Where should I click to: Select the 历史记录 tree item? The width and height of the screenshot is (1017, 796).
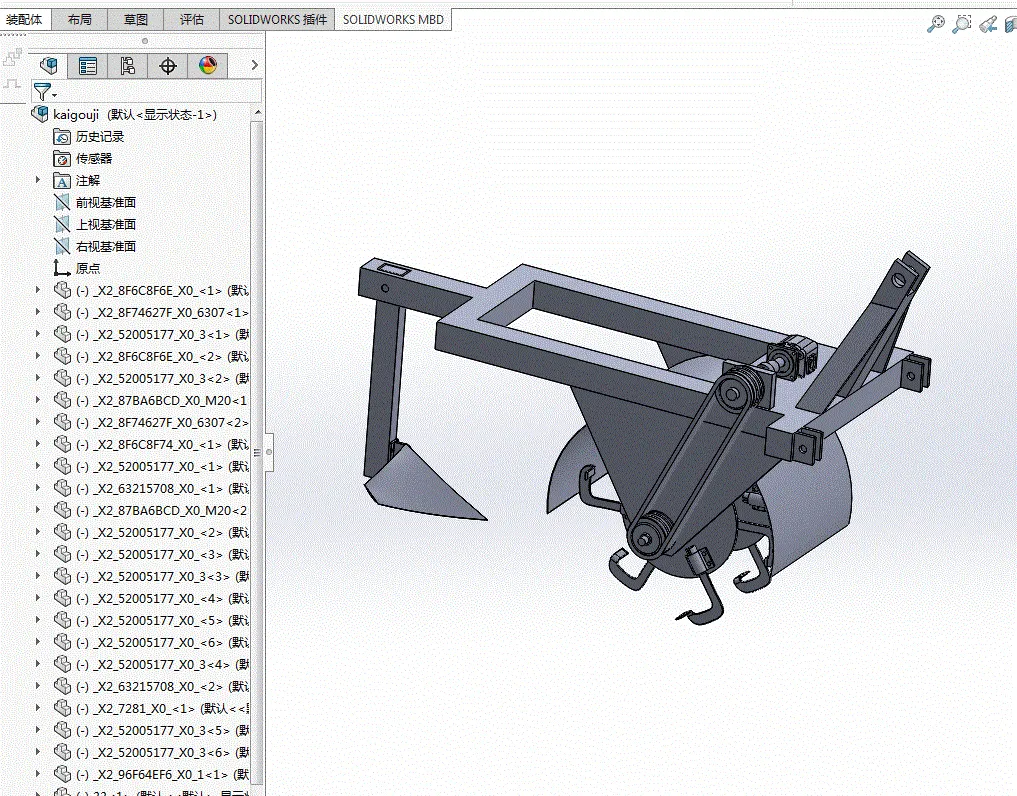pos(100,137)
